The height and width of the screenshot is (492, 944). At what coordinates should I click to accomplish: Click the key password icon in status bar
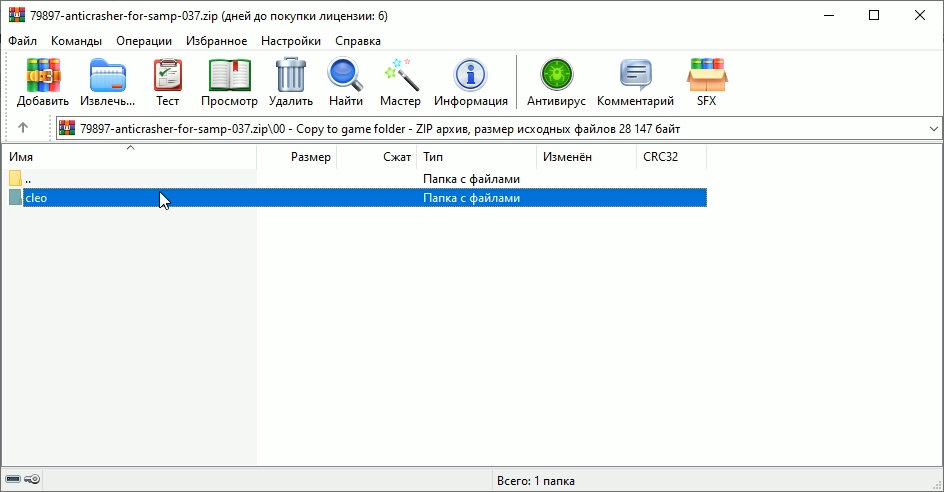tap(33, 479)
